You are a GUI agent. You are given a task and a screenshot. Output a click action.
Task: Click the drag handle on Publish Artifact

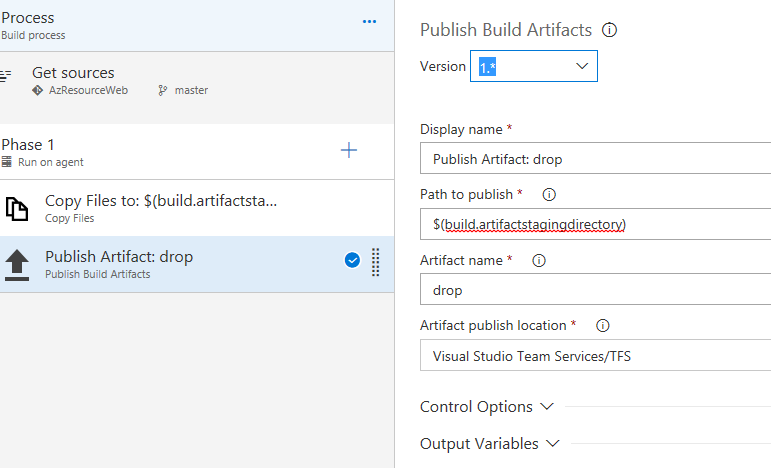pos(376,261)
